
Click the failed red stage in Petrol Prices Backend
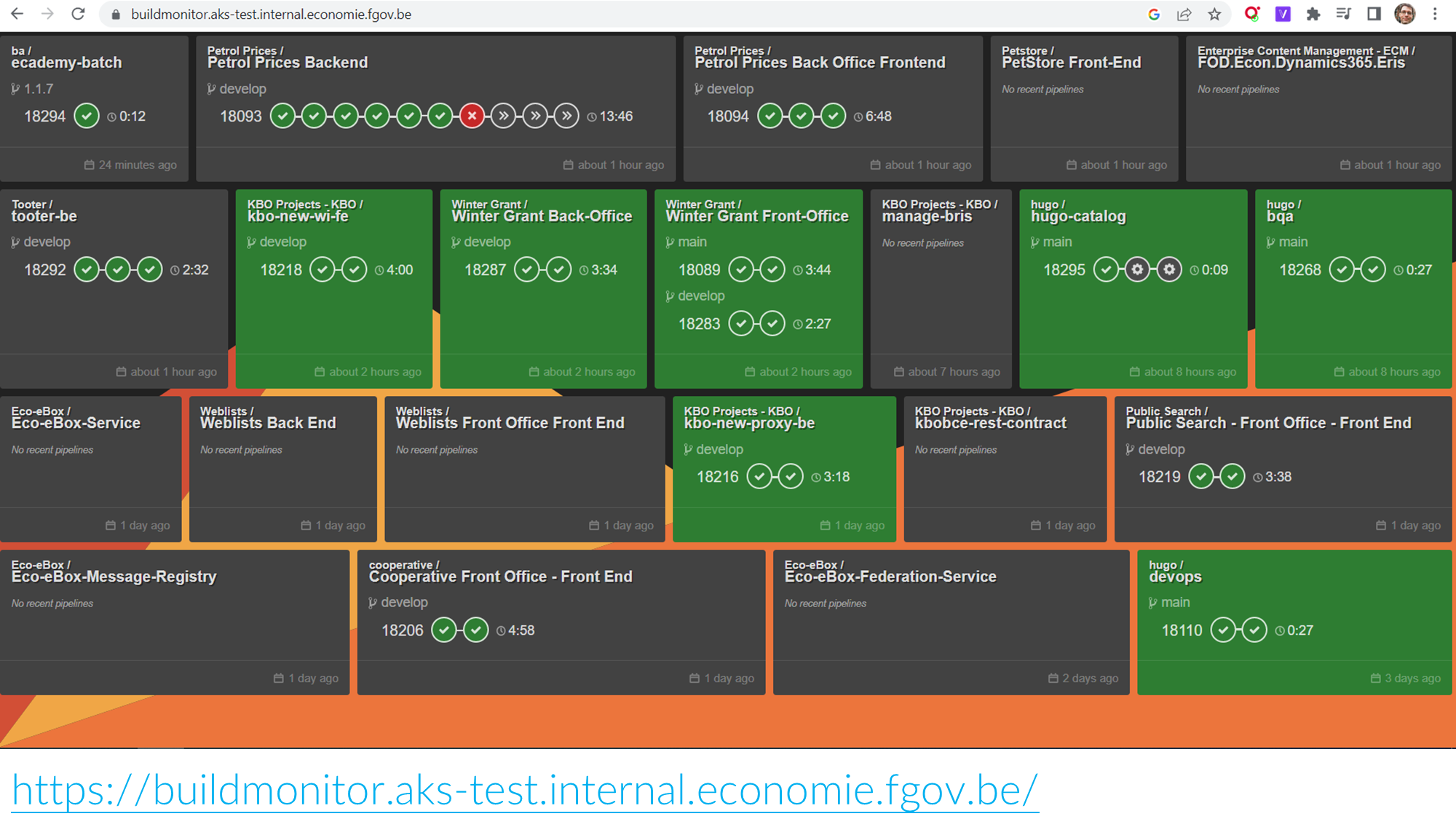point(472,116)
